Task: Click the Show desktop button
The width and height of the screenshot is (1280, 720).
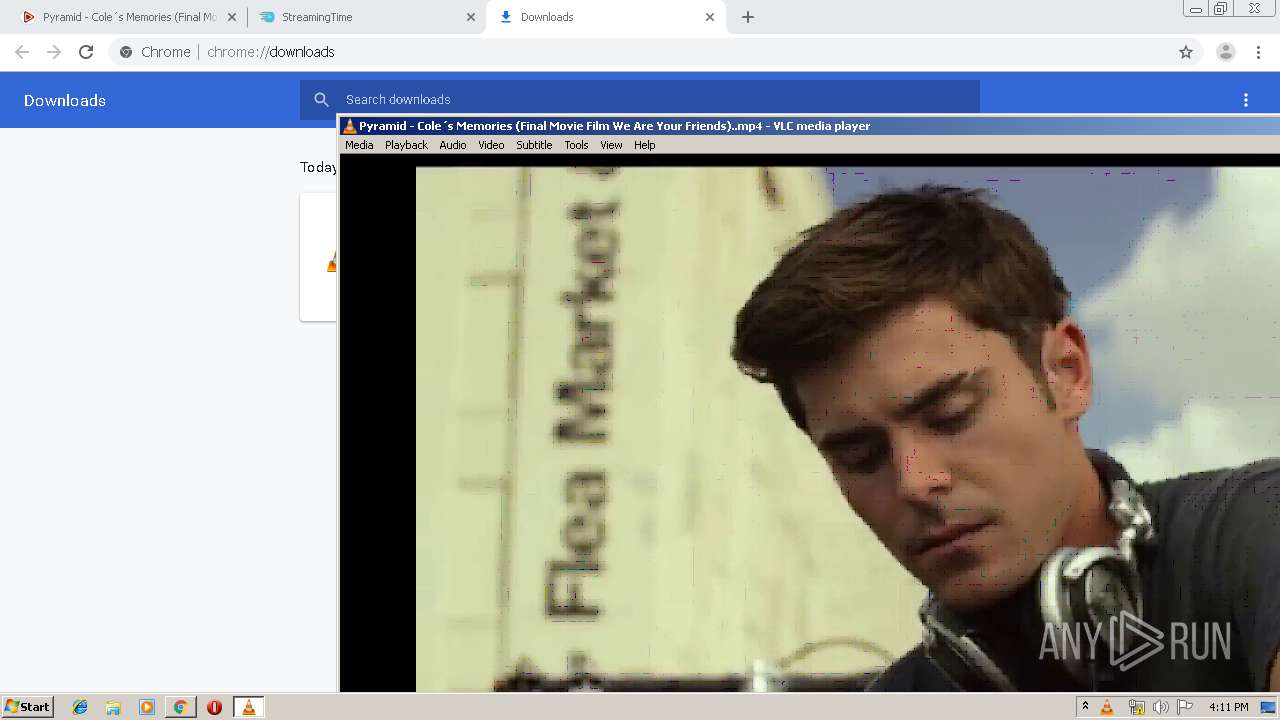Action: coord(1269,707)
